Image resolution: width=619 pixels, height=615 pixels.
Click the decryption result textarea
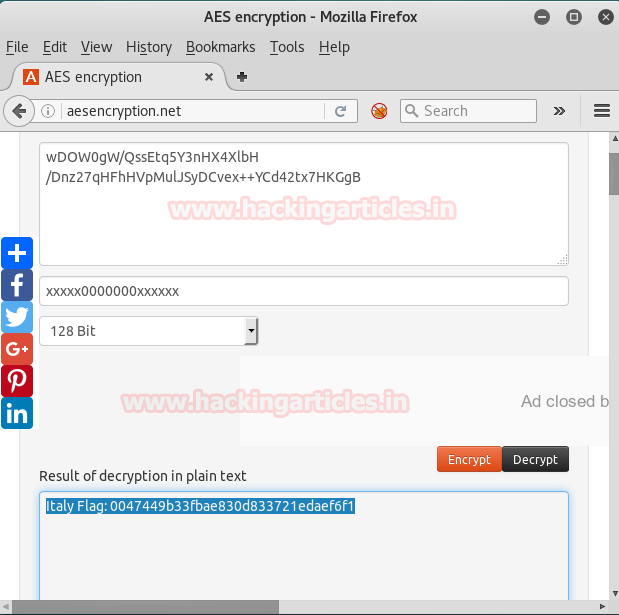(x=304, y=547)
